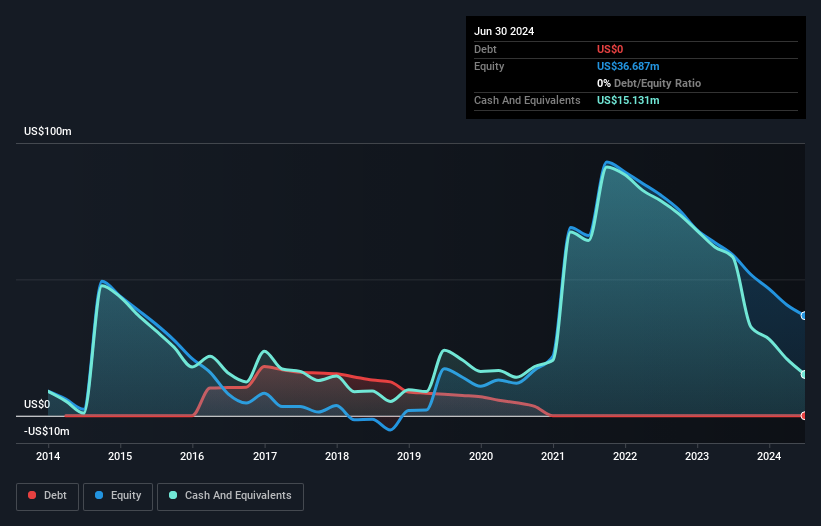Click the Jun 30 2024 tooltip date
This screenshot has width=821, height=526.
pyautogui.click(x=504, y=31)
